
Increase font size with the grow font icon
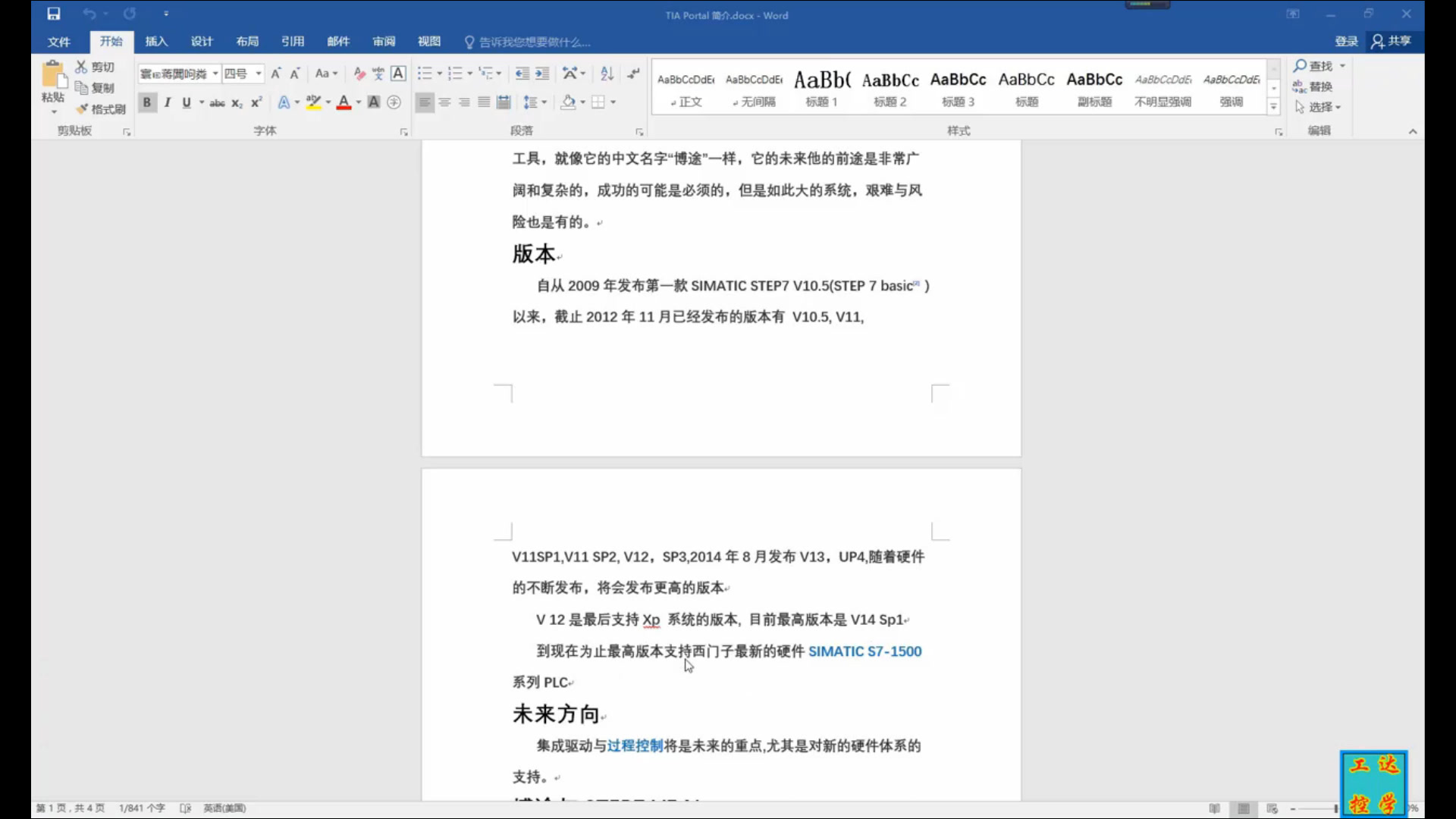click(x=276, y=74)
